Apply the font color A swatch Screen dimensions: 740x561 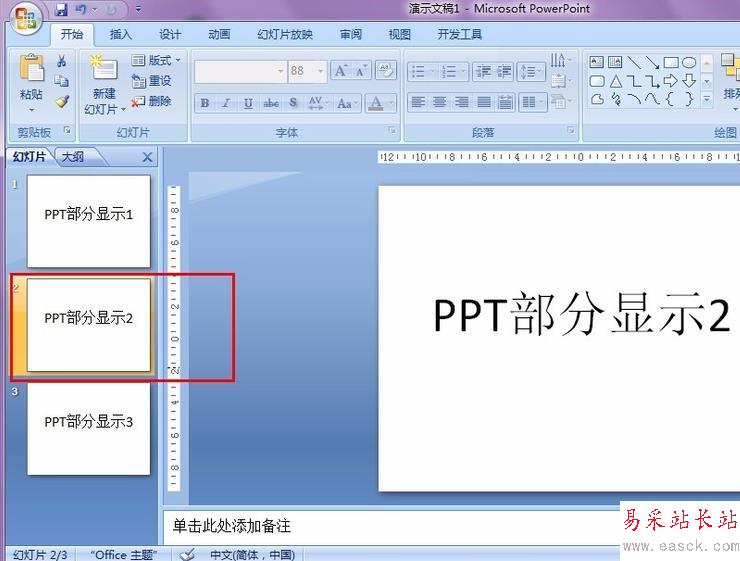376,103
